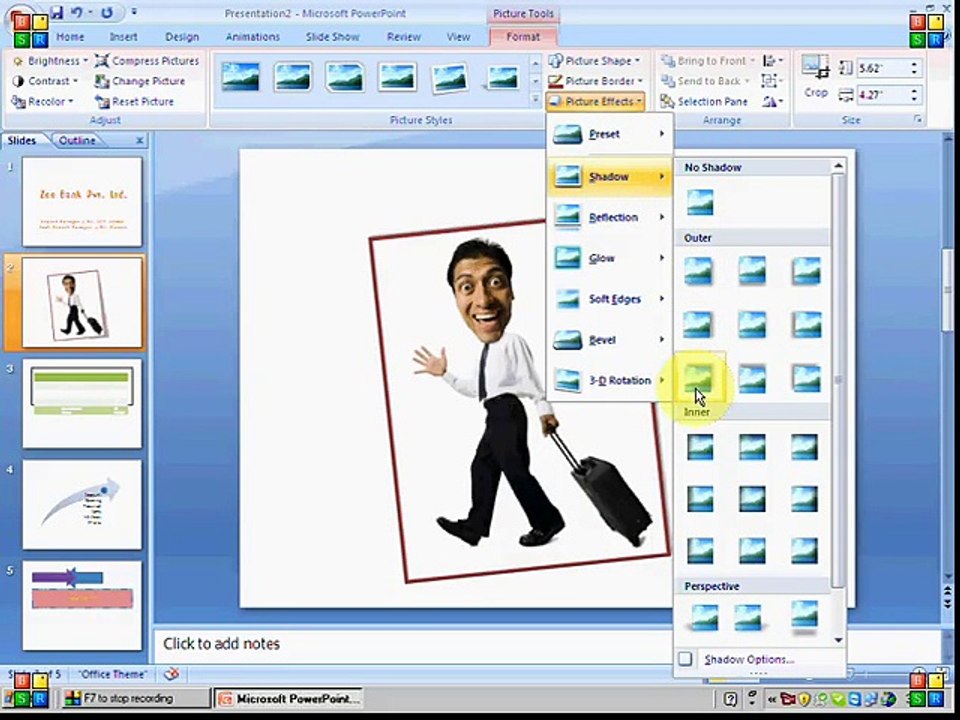Apply the first Outer shadow preset

699,270
